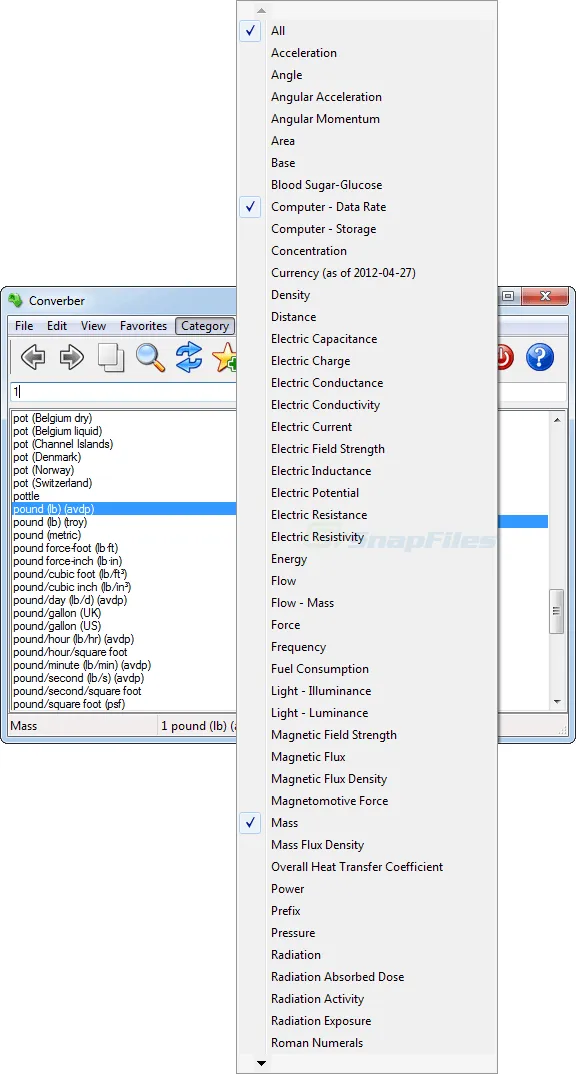Screen dimensions: 576x1074
Task: Select pound (lb) (troy) unit
Action: pos(50,522)
